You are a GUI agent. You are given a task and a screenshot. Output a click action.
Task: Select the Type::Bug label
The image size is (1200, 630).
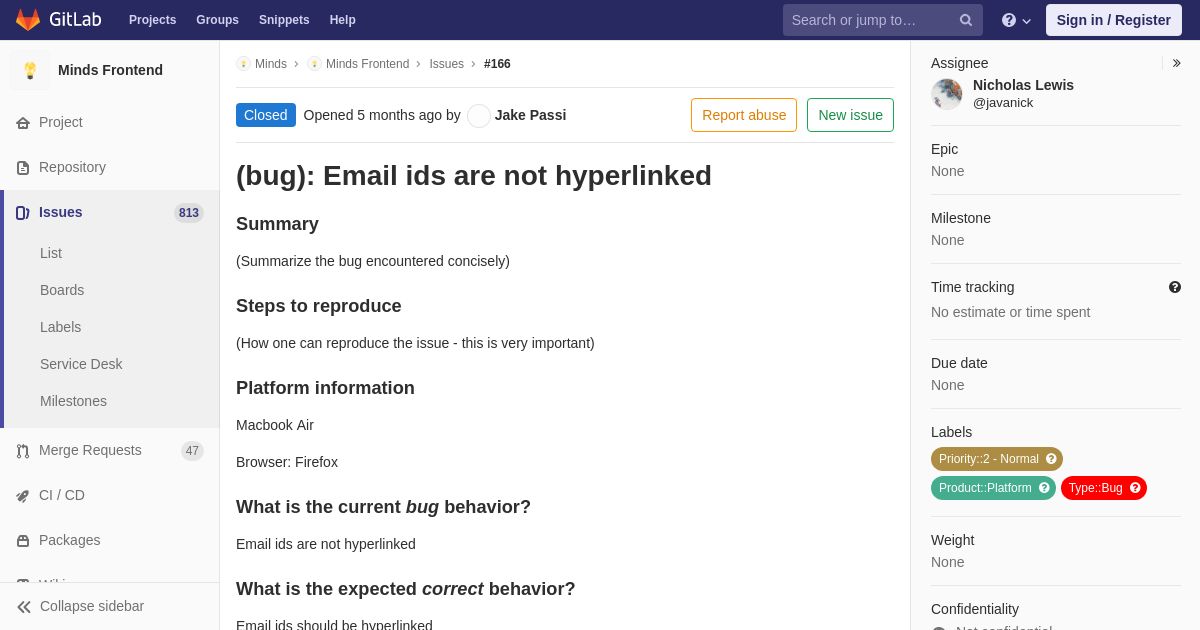[1095, 488]
